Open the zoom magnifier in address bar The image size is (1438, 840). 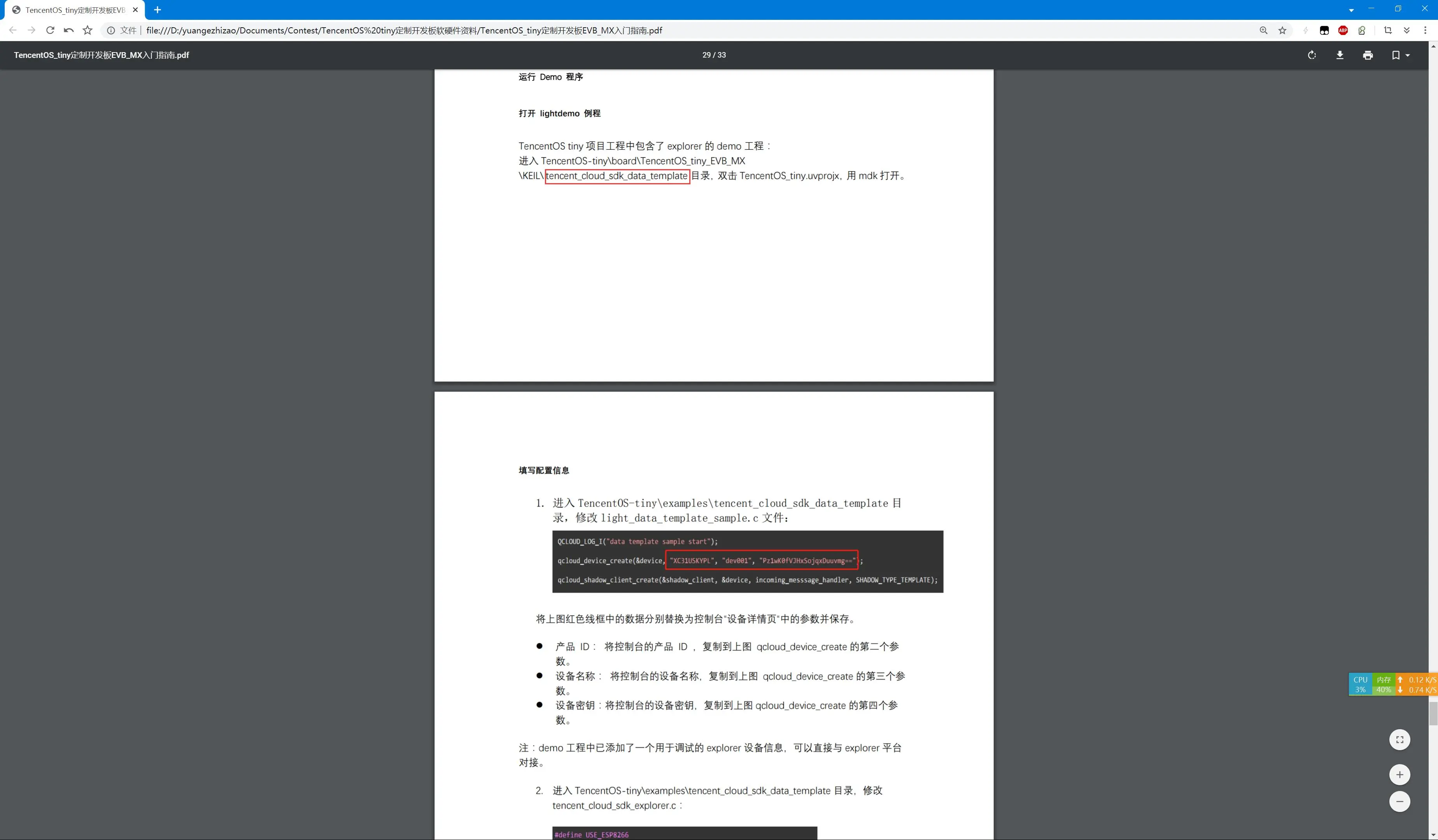(1263, 30)
